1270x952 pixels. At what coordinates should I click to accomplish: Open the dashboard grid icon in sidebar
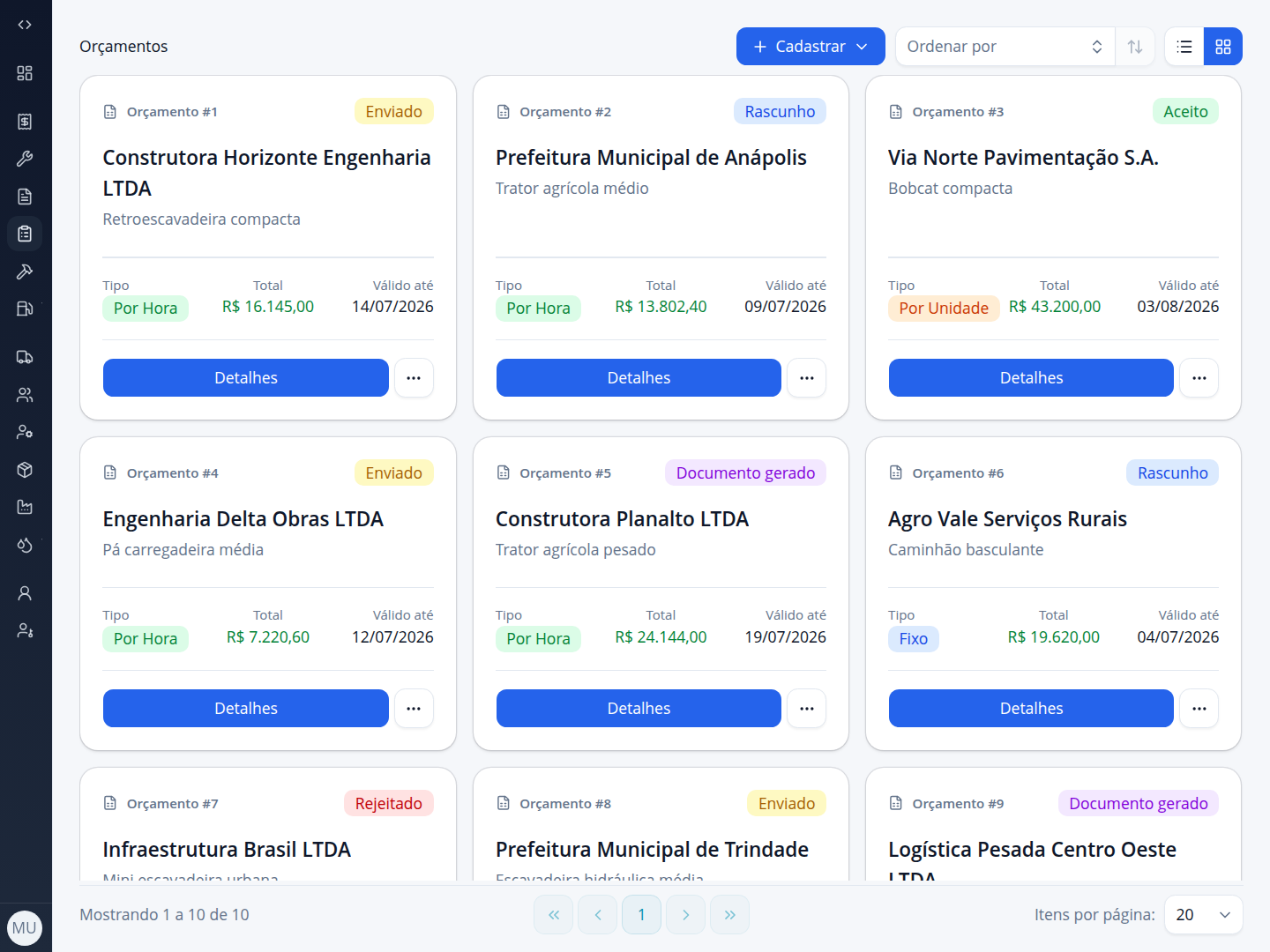pyautogui.click(x=25, y=73)
